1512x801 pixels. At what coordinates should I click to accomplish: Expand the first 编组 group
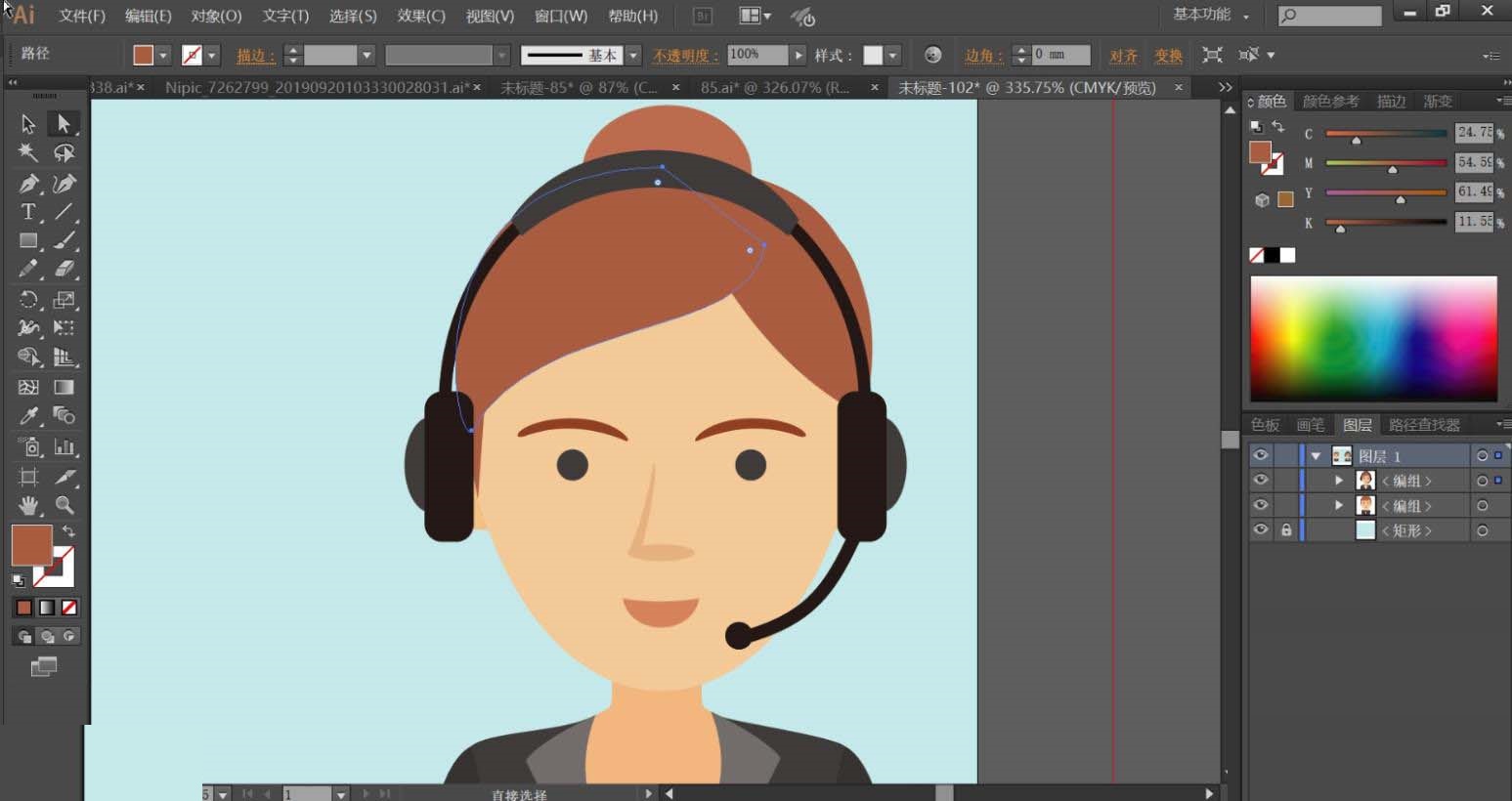(x=1339, y=481)
